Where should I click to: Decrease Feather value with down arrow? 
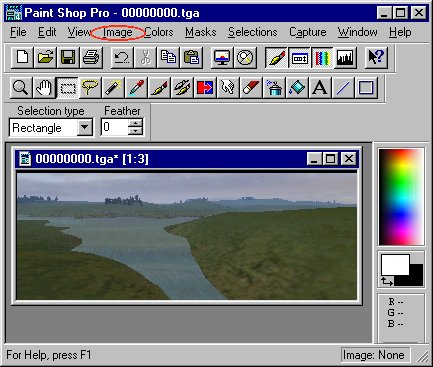click(135, 131)
